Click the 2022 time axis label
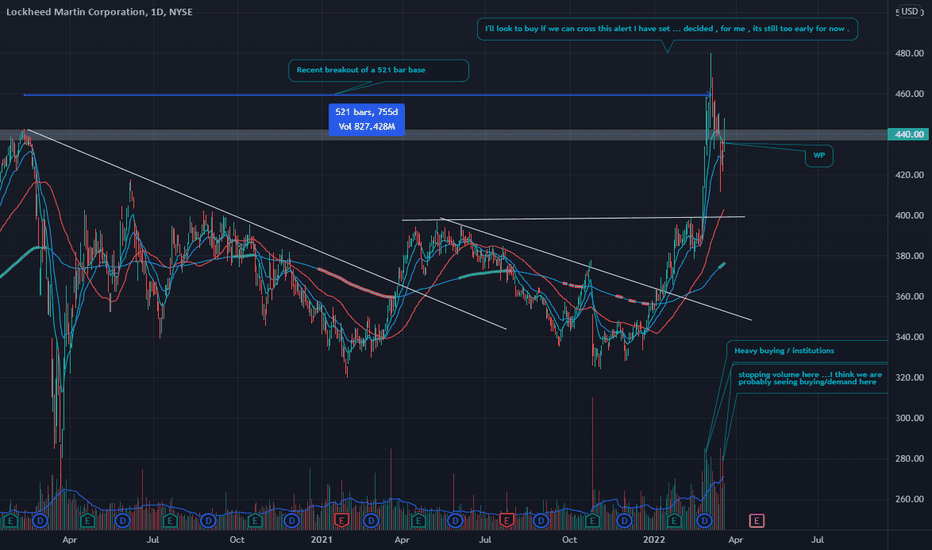This screenshot has width=932, height=550. coord(654,540)
